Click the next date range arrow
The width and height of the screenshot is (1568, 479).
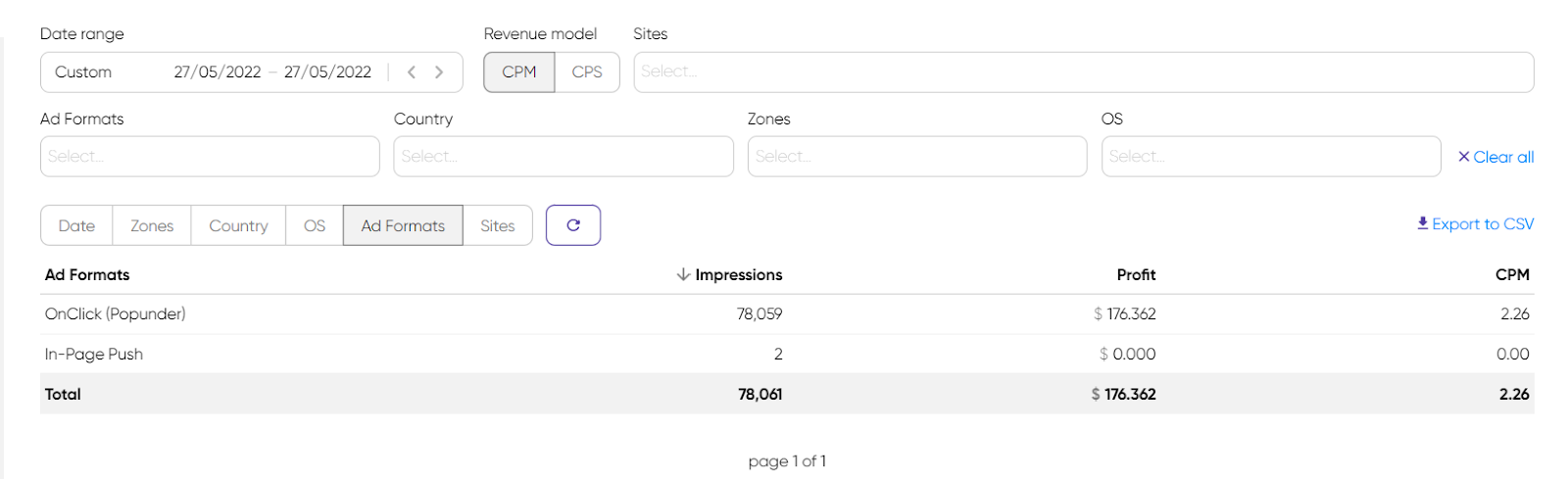[x=439, y=72]
